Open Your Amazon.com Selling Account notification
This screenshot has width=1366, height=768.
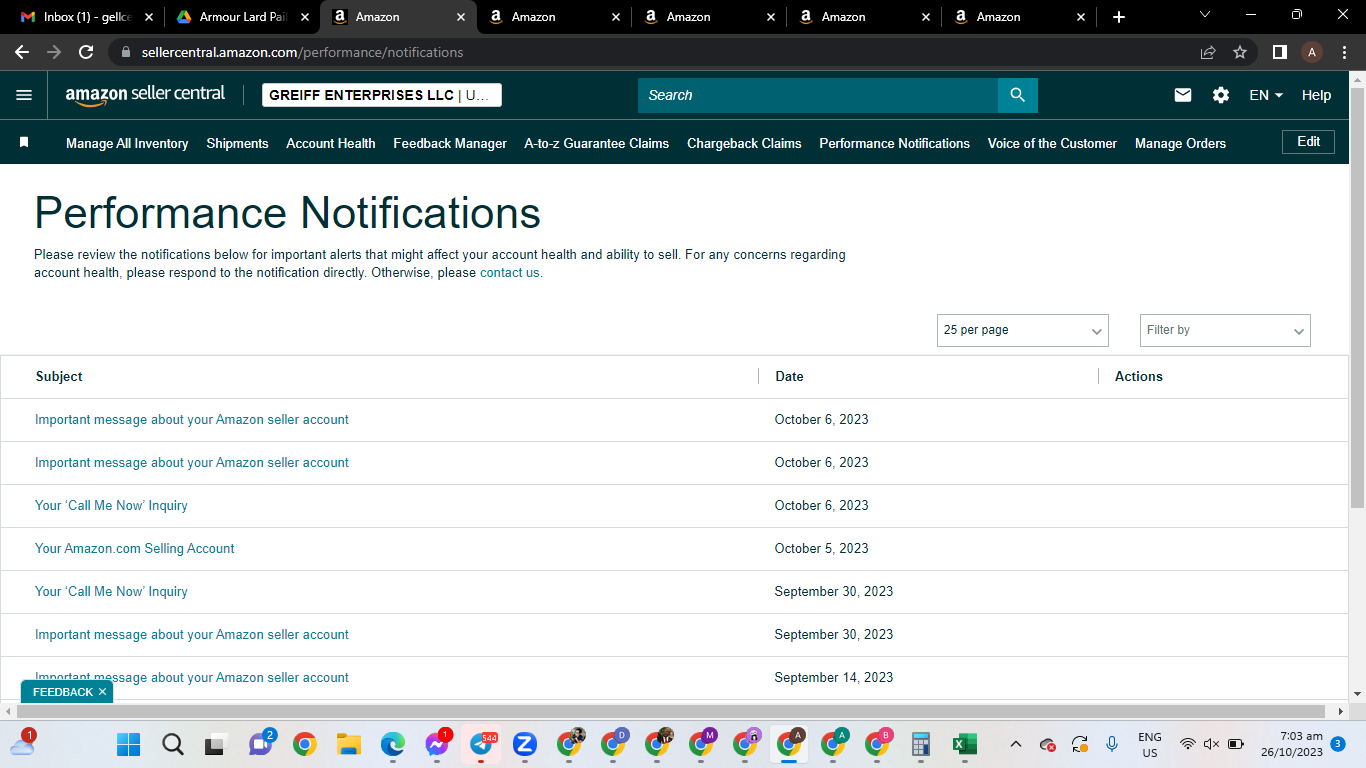(x=135, y=548)
